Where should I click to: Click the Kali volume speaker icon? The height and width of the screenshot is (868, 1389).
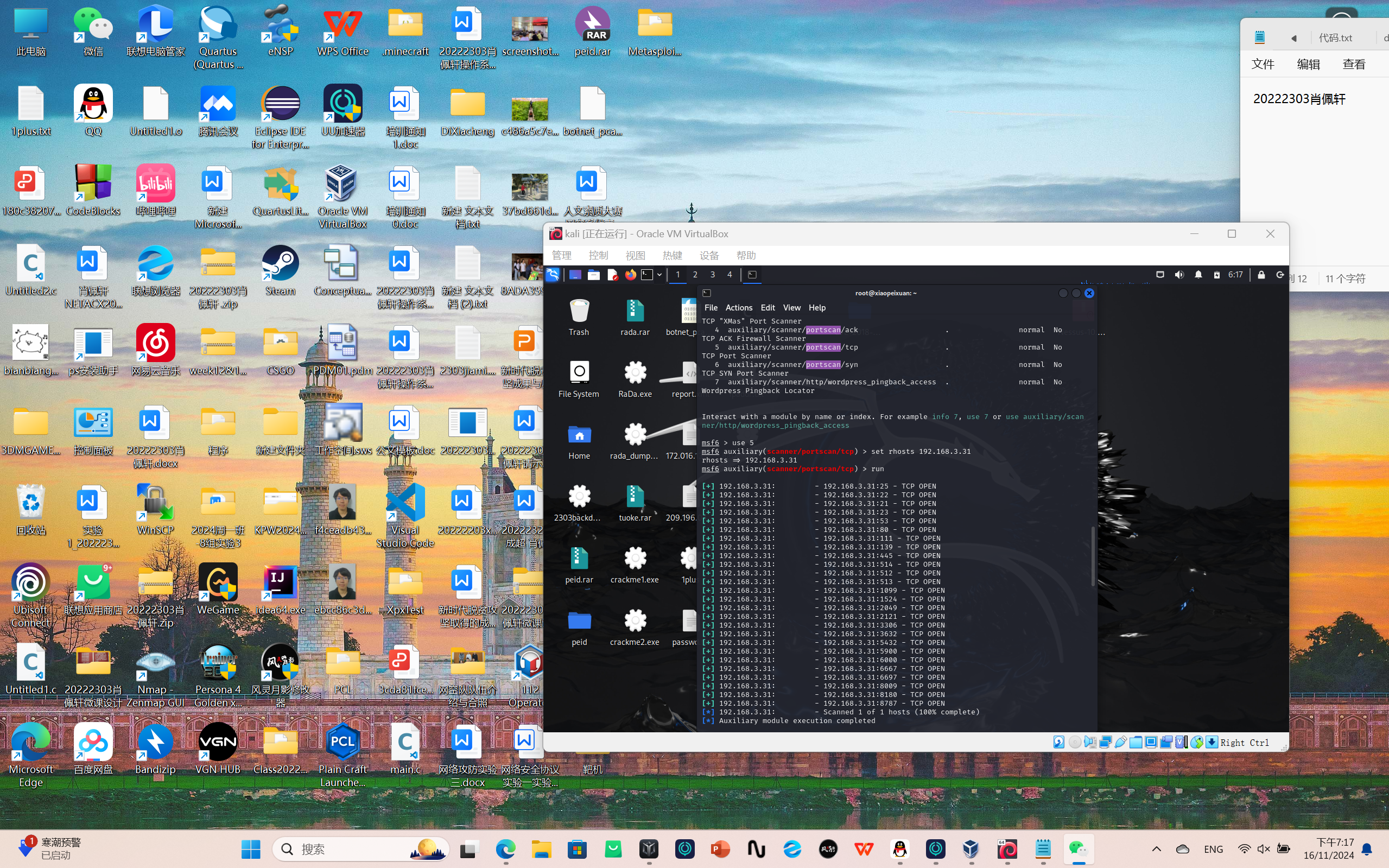pyautogui.click(x=1179, y=275)
